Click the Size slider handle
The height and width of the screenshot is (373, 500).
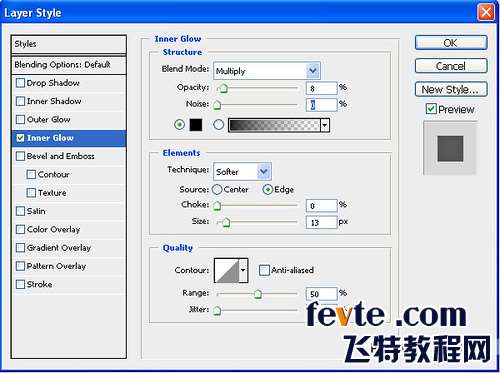[226, 222]
